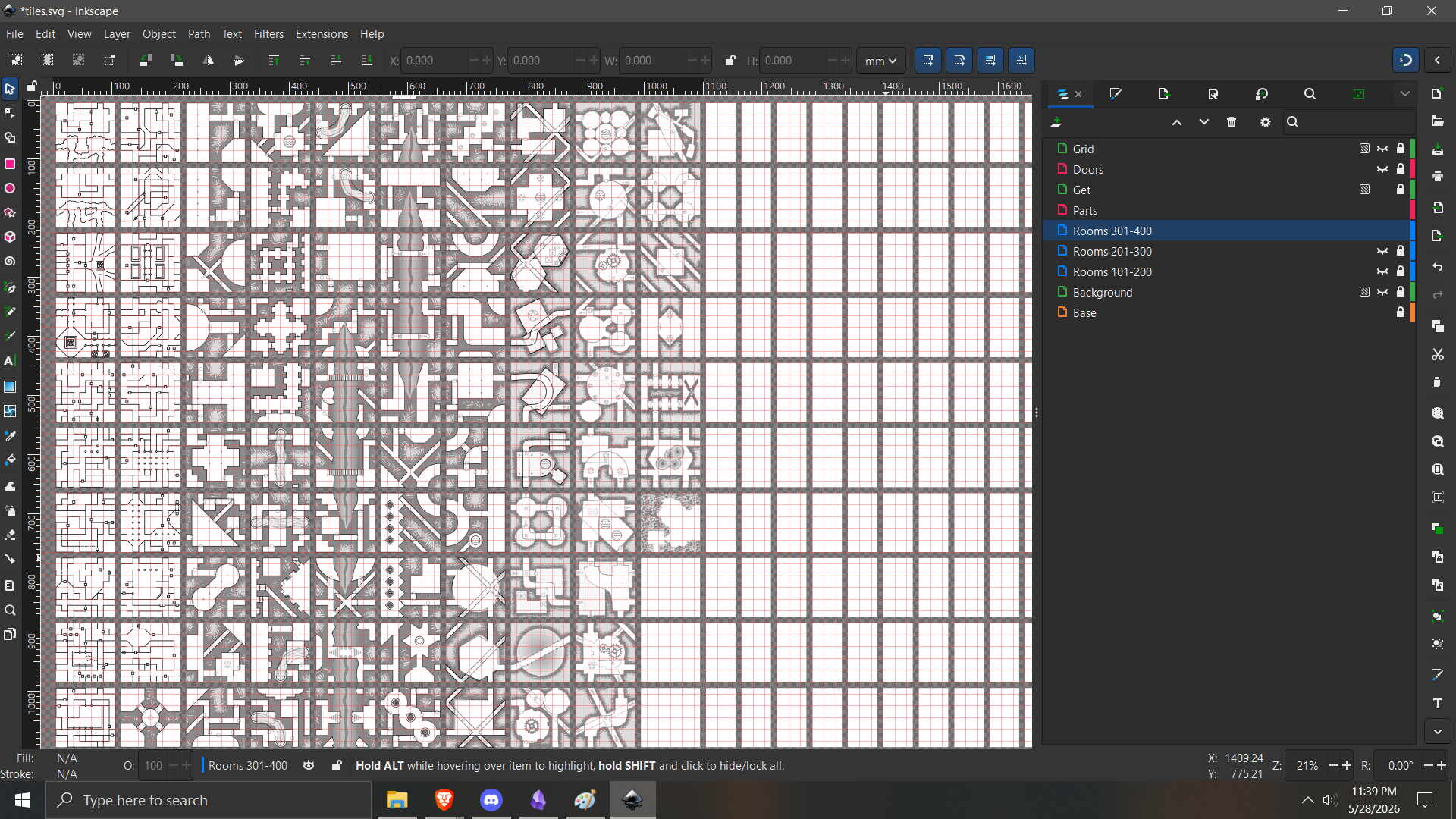Pick the Star and polygon tool

click(10, 213)
